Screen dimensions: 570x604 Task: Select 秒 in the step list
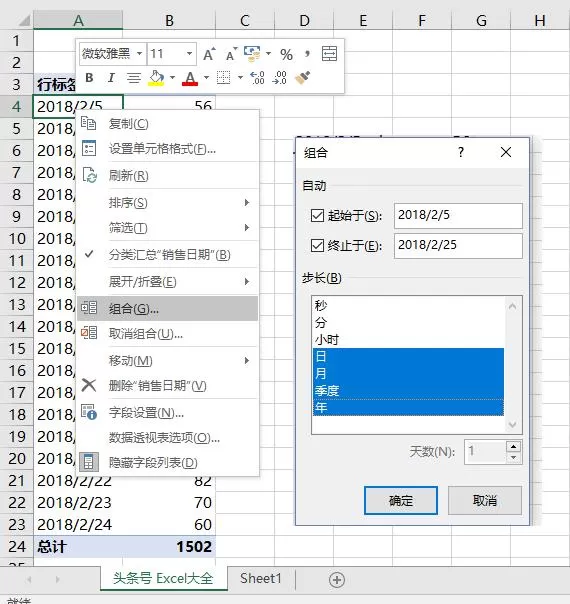tap(408, 305)
